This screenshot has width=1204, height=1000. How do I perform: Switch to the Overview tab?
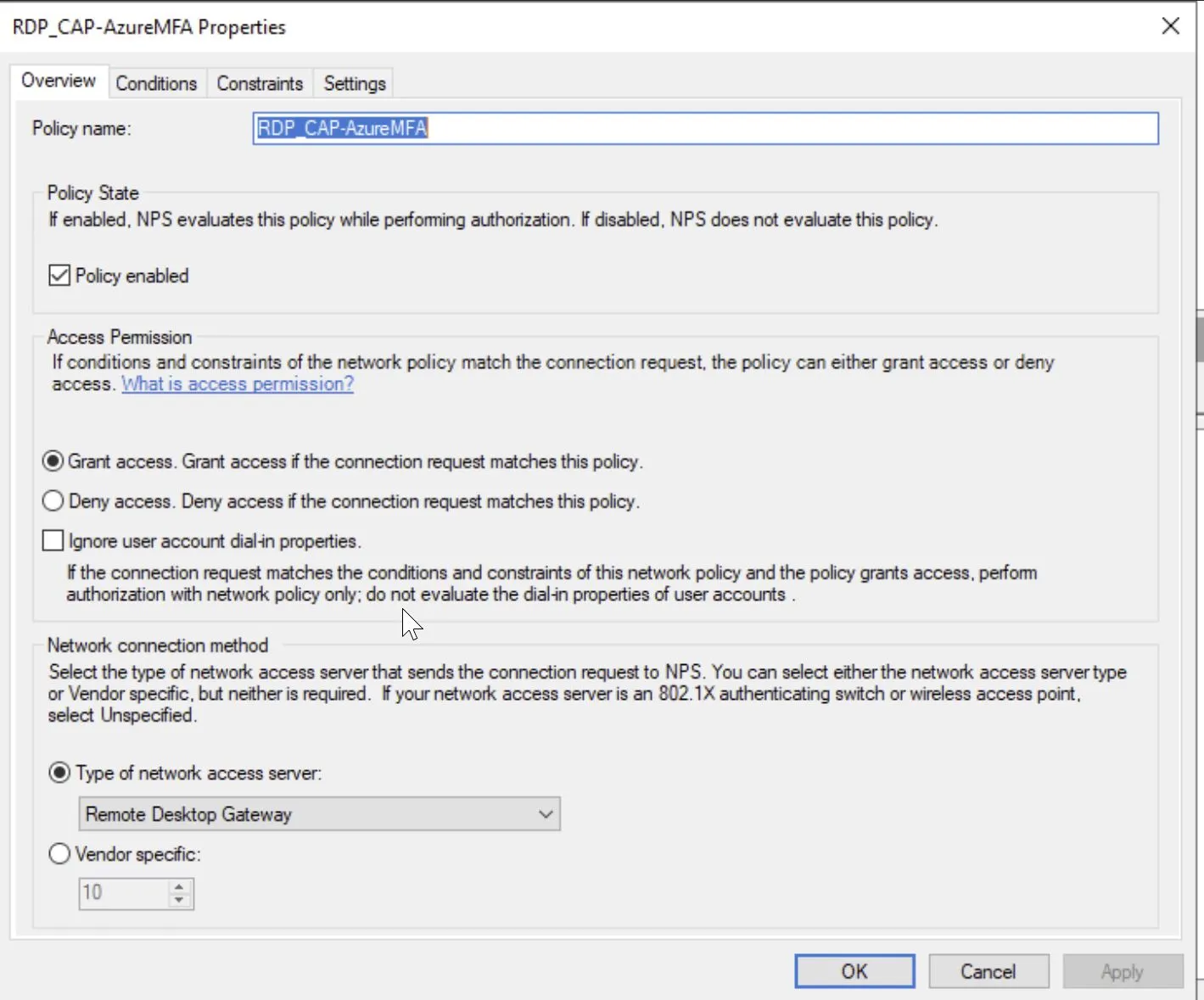(x=59, y=81)
